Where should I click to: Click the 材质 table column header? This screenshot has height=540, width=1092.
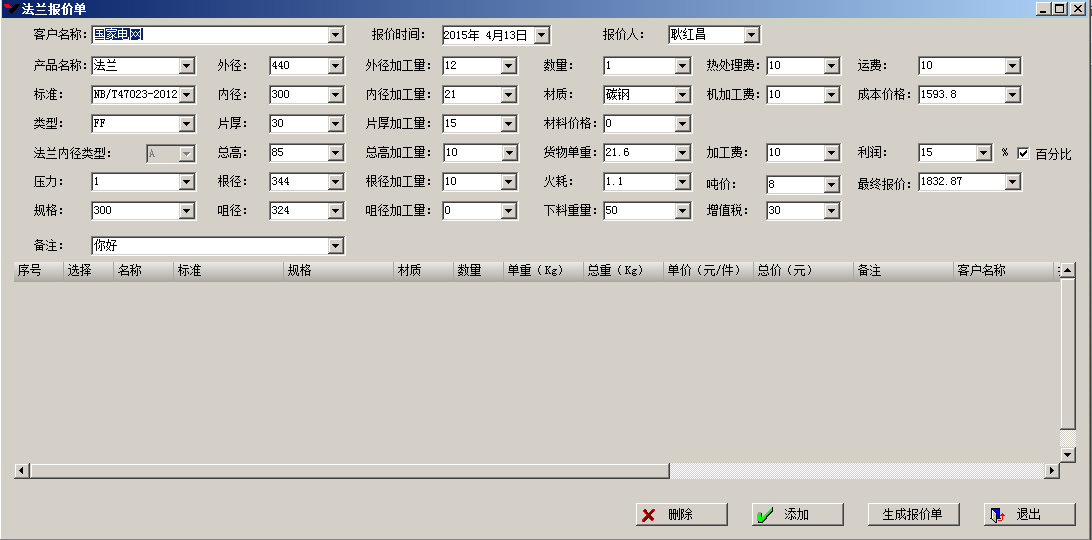[x=422, y=271]
